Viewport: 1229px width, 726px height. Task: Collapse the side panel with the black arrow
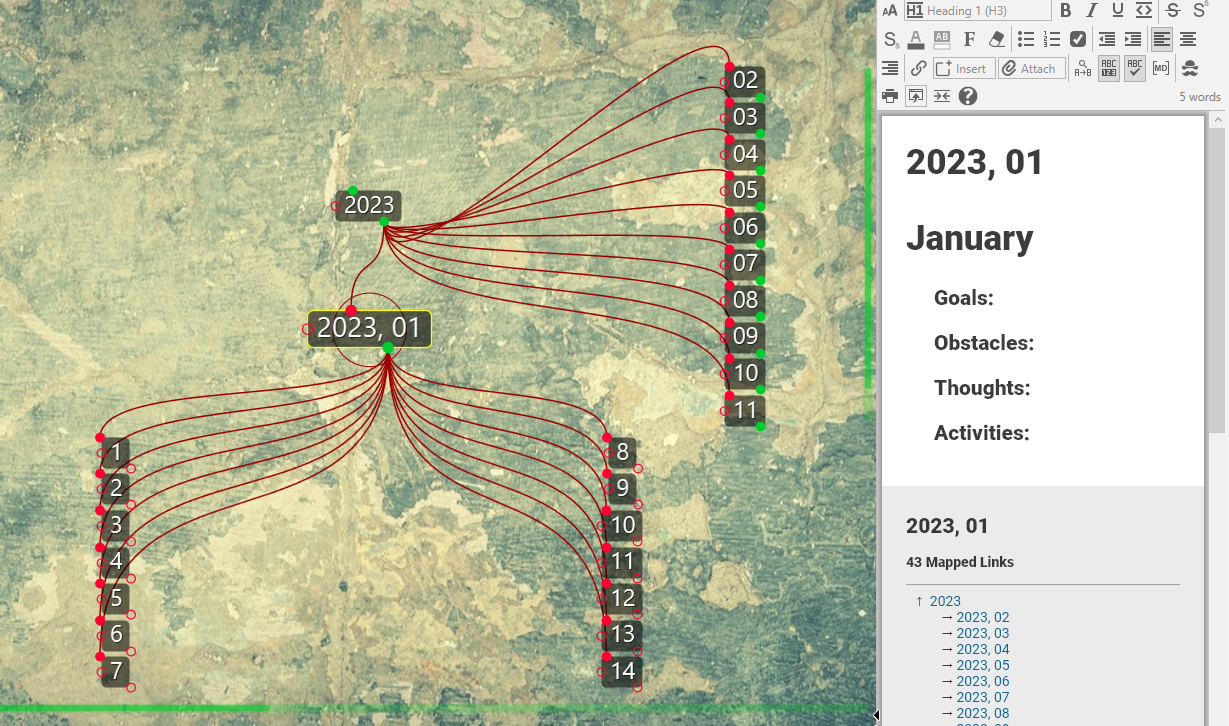pos(877,714)
